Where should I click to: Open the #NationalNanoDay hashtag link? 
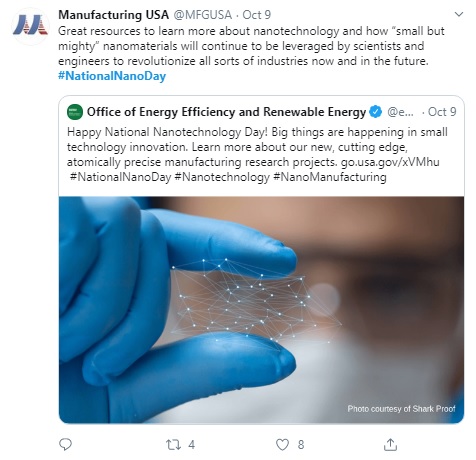pyautogui.click(x=112, y=76)
